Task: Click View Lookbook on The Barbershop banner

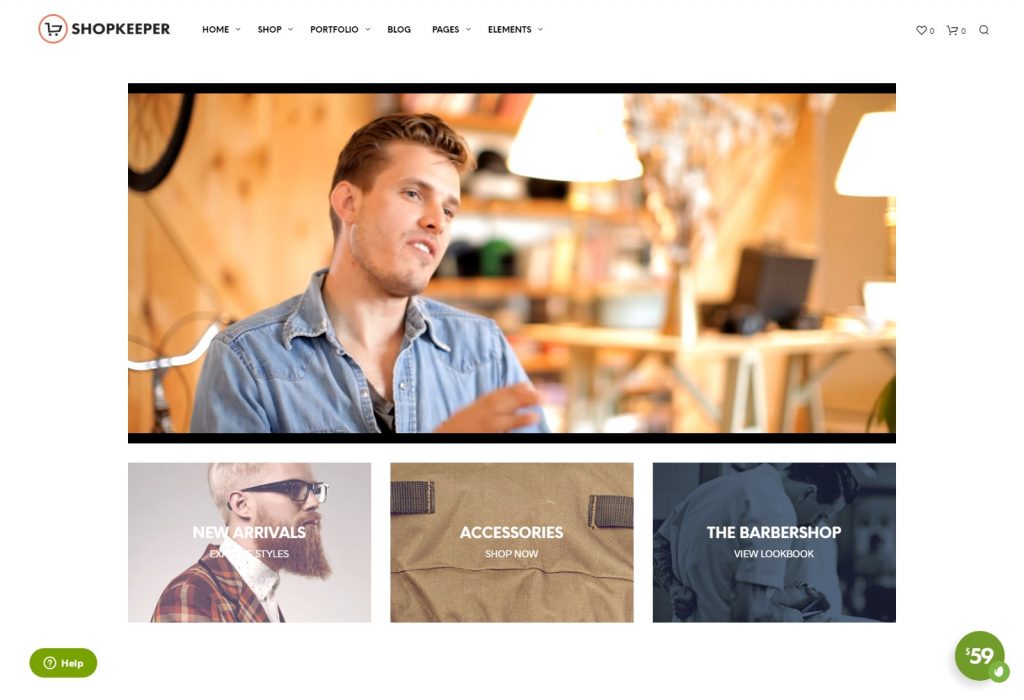Action: (774, 554)
